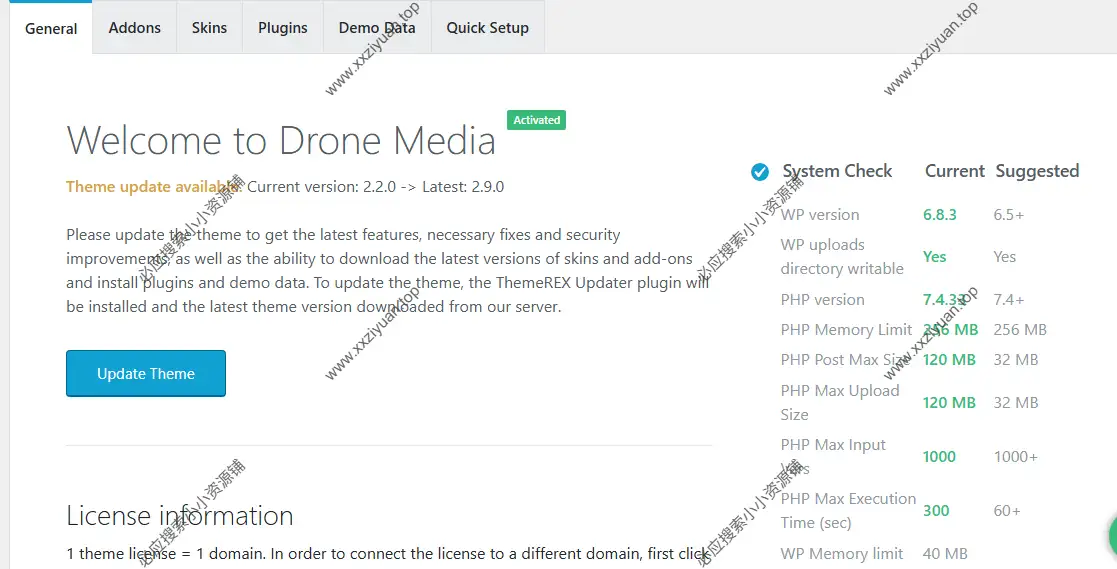This screenshot has height=569, width=1117.
Task: Open the Quick Setup tab
Action: [487, 27]
